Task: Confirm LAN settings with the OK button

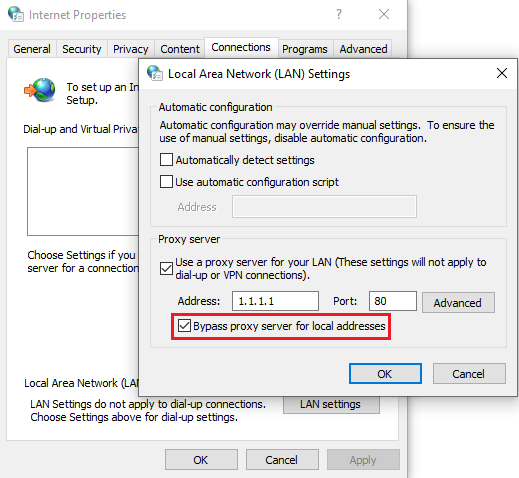Action: pyautogui.click(x=385, y=374)
